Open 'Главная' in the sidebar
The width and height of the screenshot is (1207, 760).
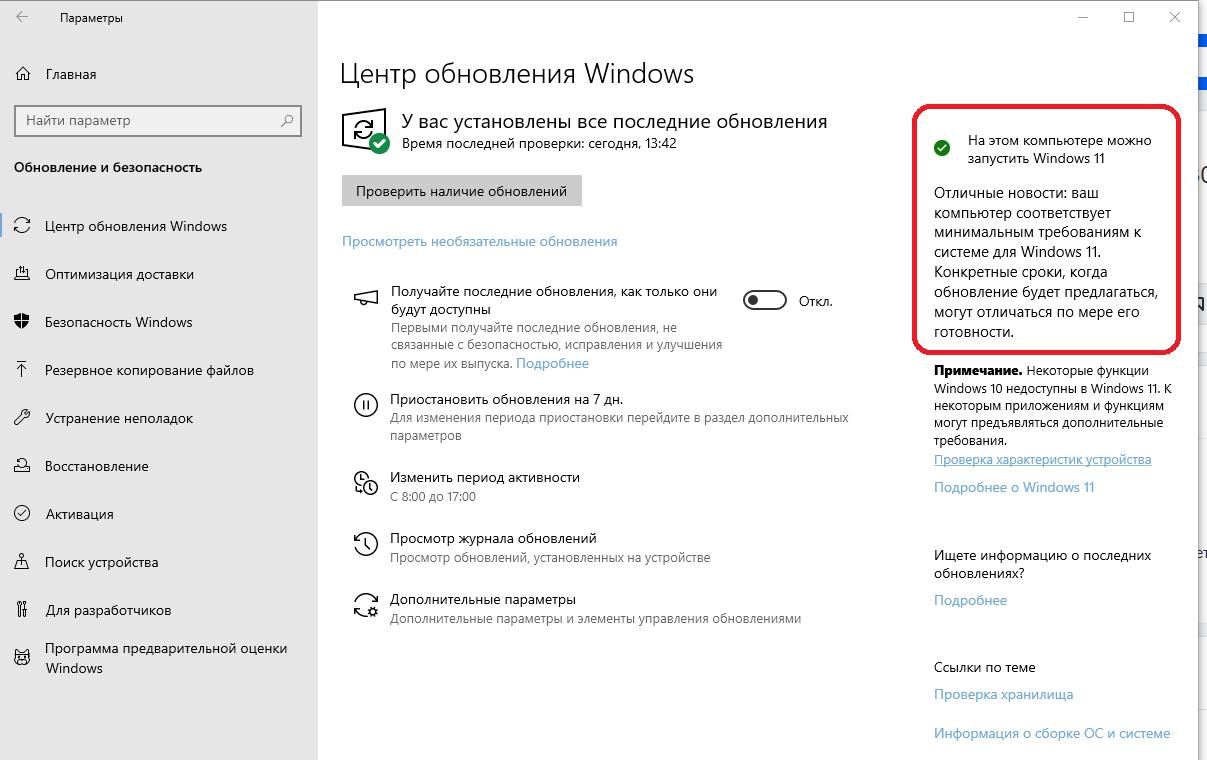click(71, 74)
